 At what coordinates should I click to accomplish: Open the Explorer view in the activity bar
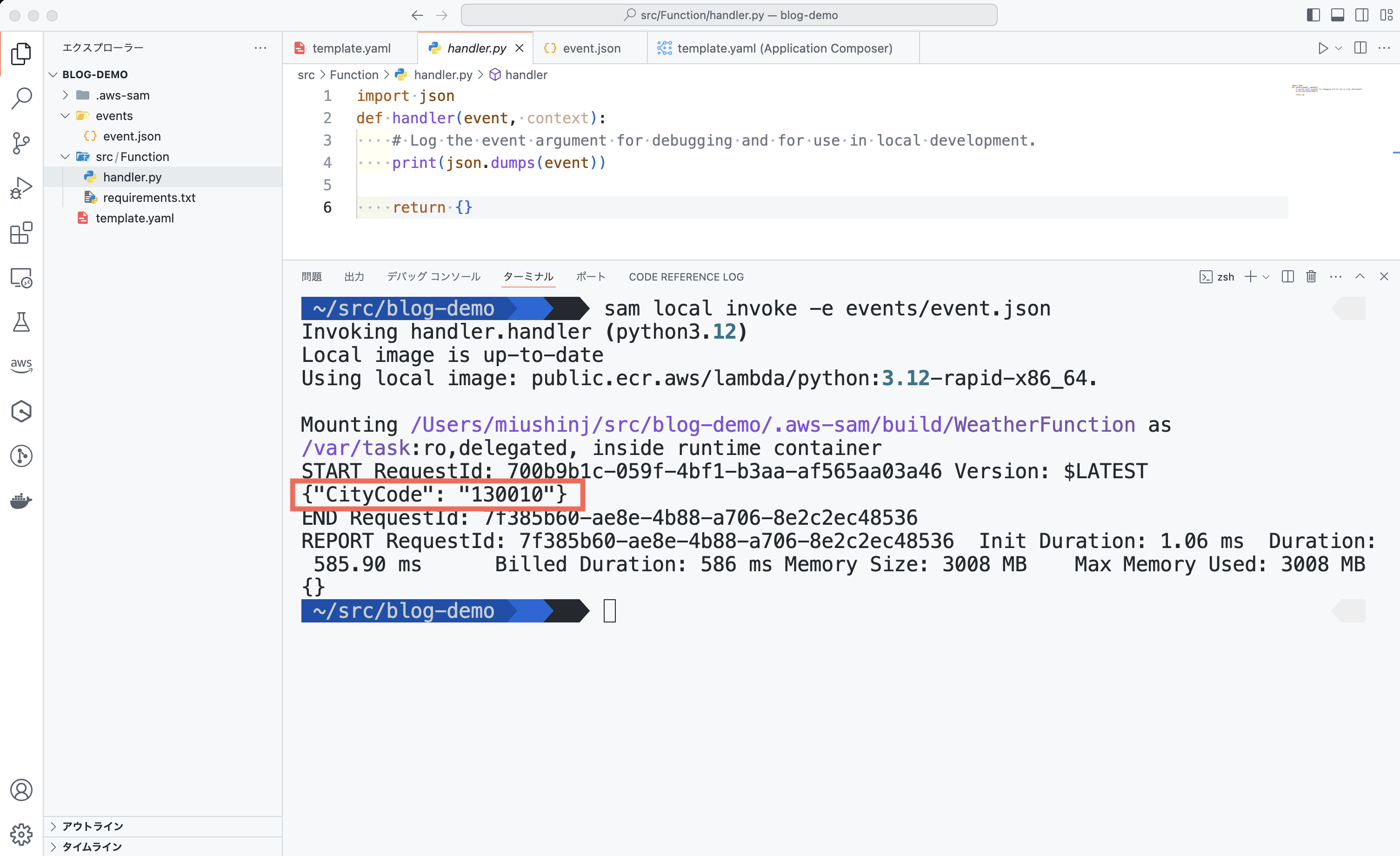pos(21,53)
